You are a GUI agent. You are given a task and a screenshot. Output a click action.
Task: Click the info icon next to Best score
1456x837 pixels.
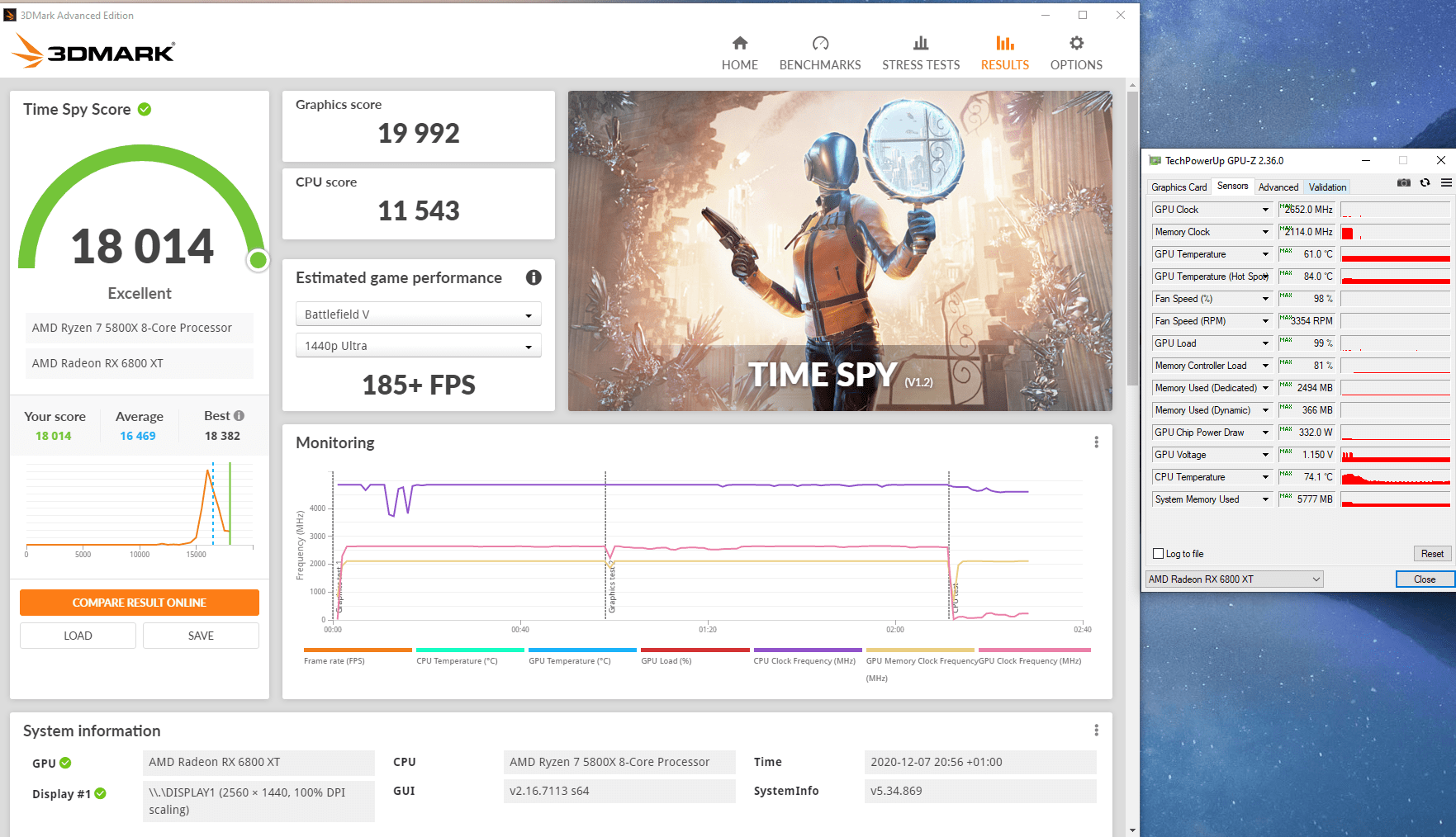click(x=239, y=416)
